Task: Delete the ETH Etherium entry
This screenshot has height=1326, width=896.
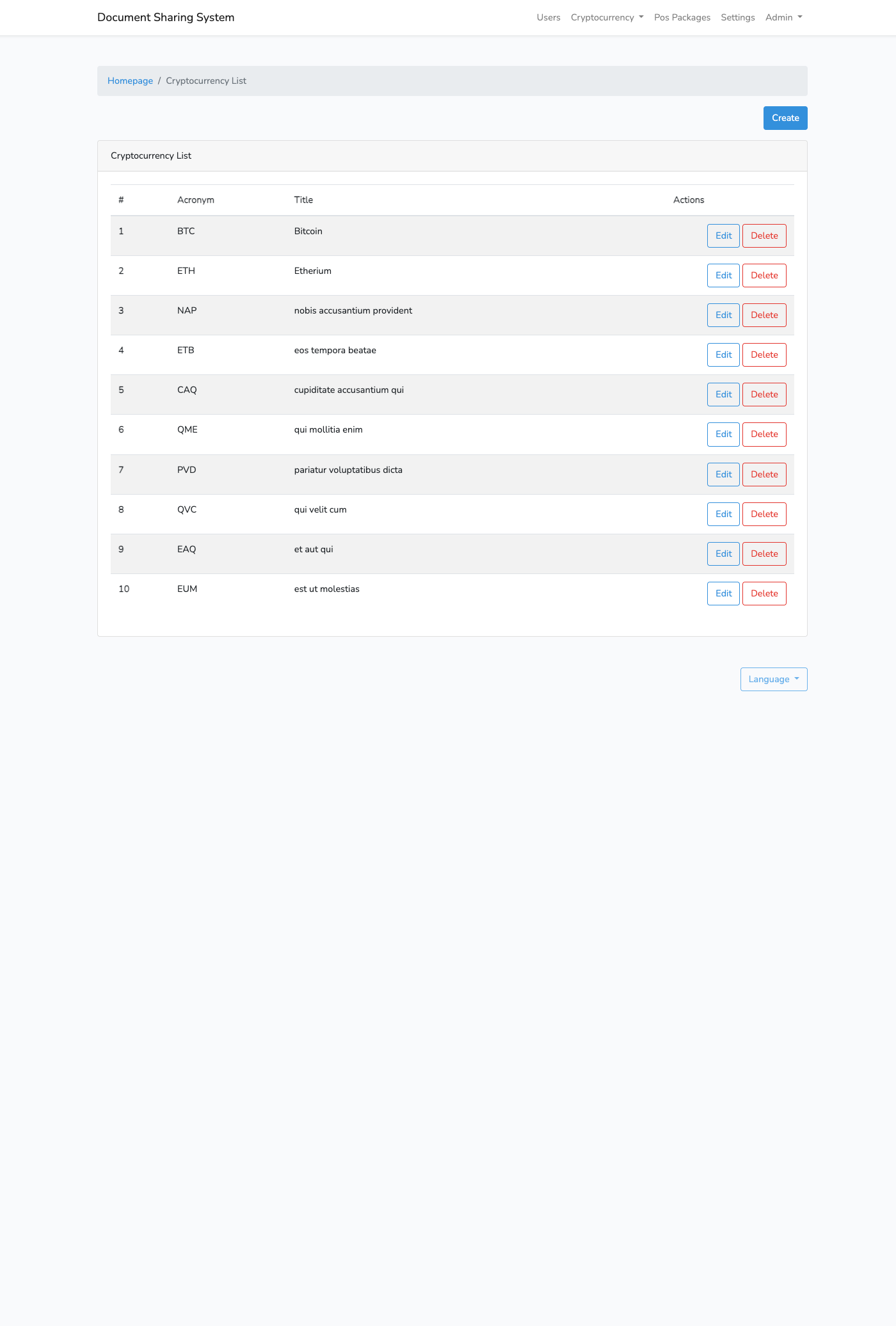Action: 764,275
